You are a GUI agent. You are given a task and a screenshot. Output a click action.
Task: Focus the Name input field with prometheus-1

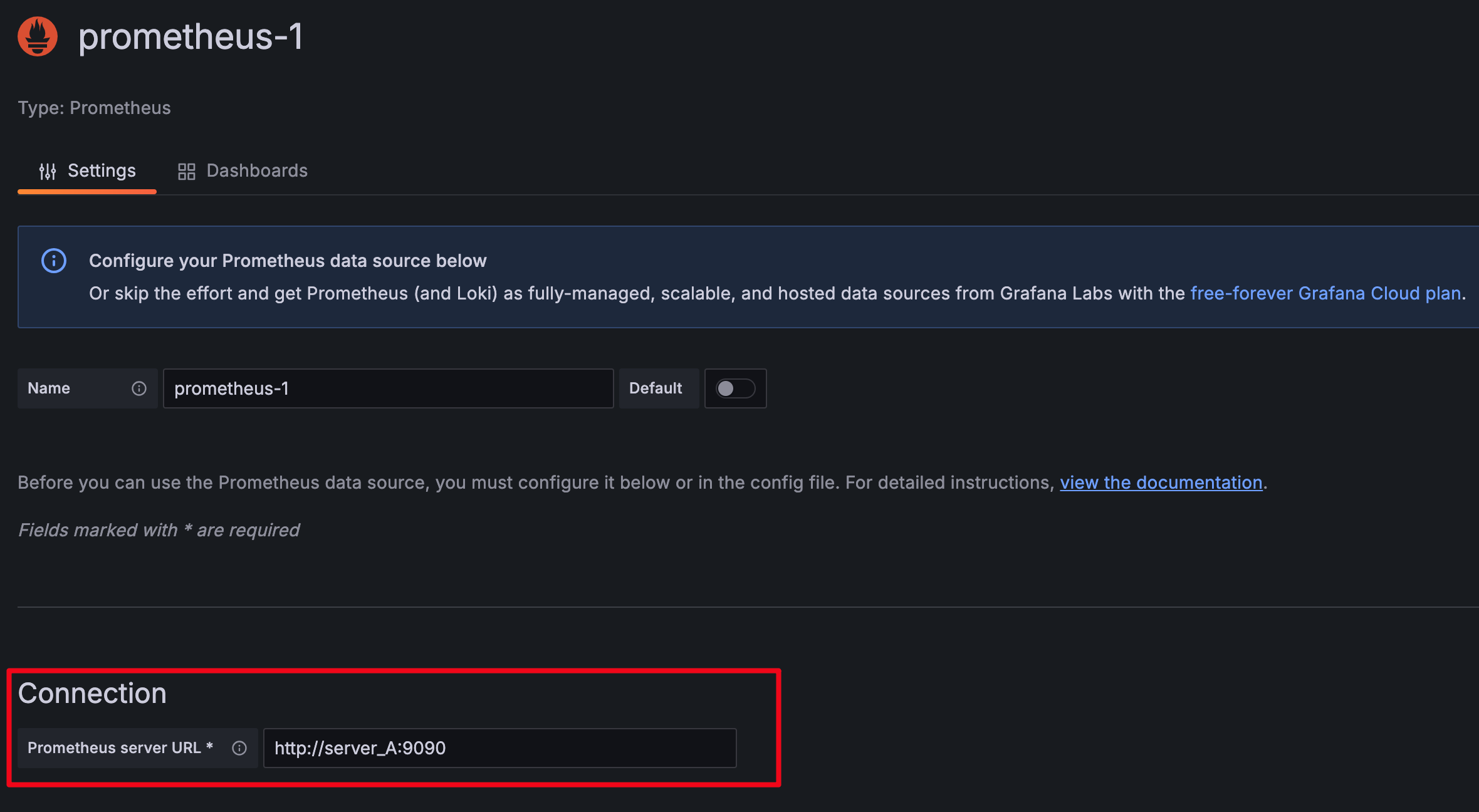coord(388,388)
